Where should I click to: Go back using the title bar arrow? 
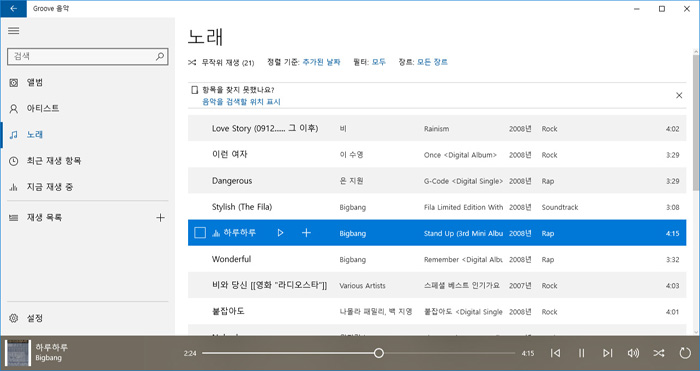click(x=13, y=8)
